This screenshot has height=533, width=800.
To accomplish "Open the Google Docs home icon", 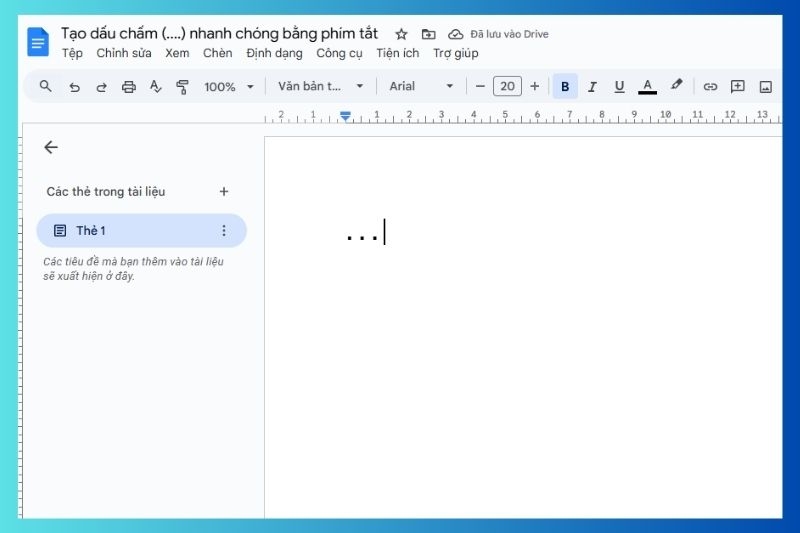I will tap(38, 42).
